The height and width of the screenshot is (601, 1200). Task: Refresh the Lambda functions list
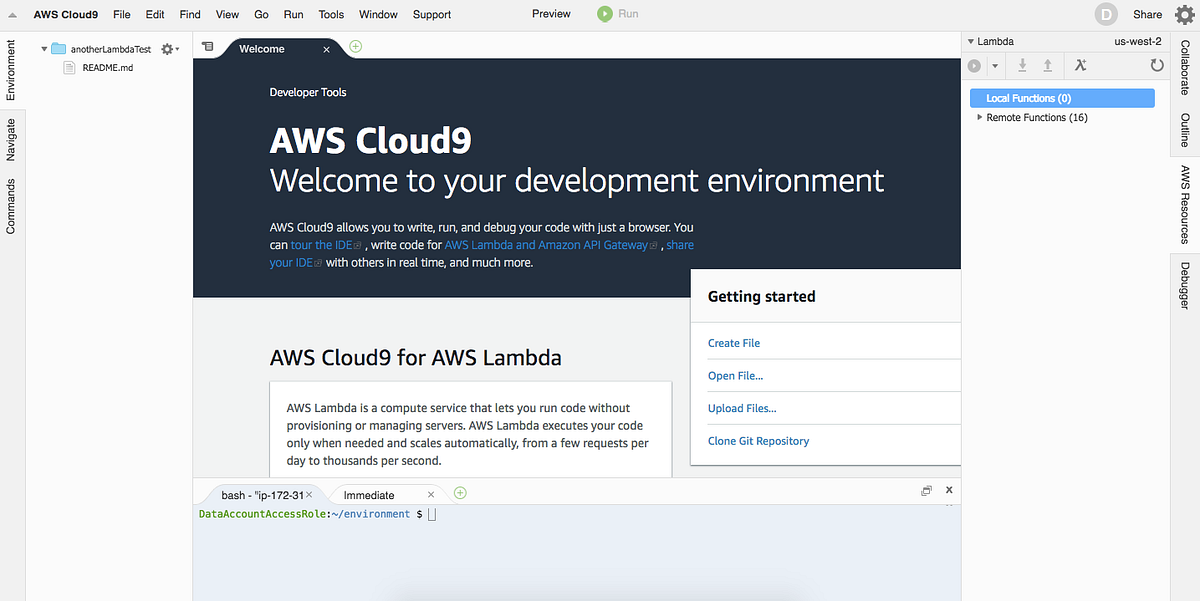(x=1157, y=65)
